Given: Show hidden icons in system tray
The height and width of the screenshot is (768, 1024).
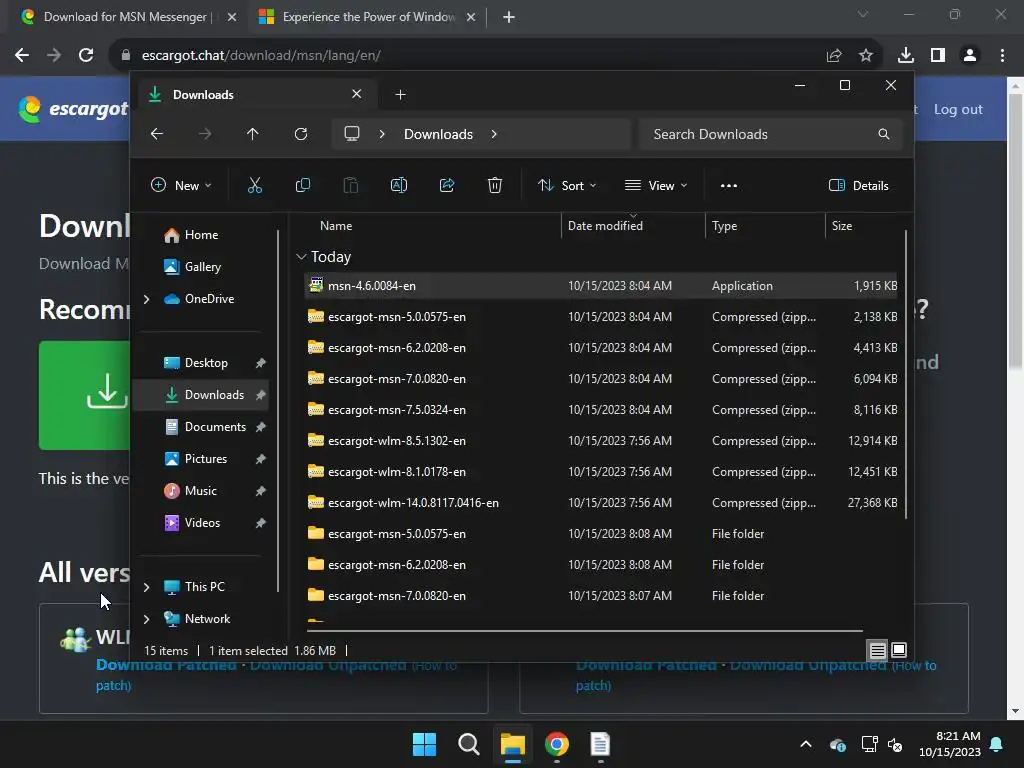Looking at the screenshot, I should click(x=806, y=744).
